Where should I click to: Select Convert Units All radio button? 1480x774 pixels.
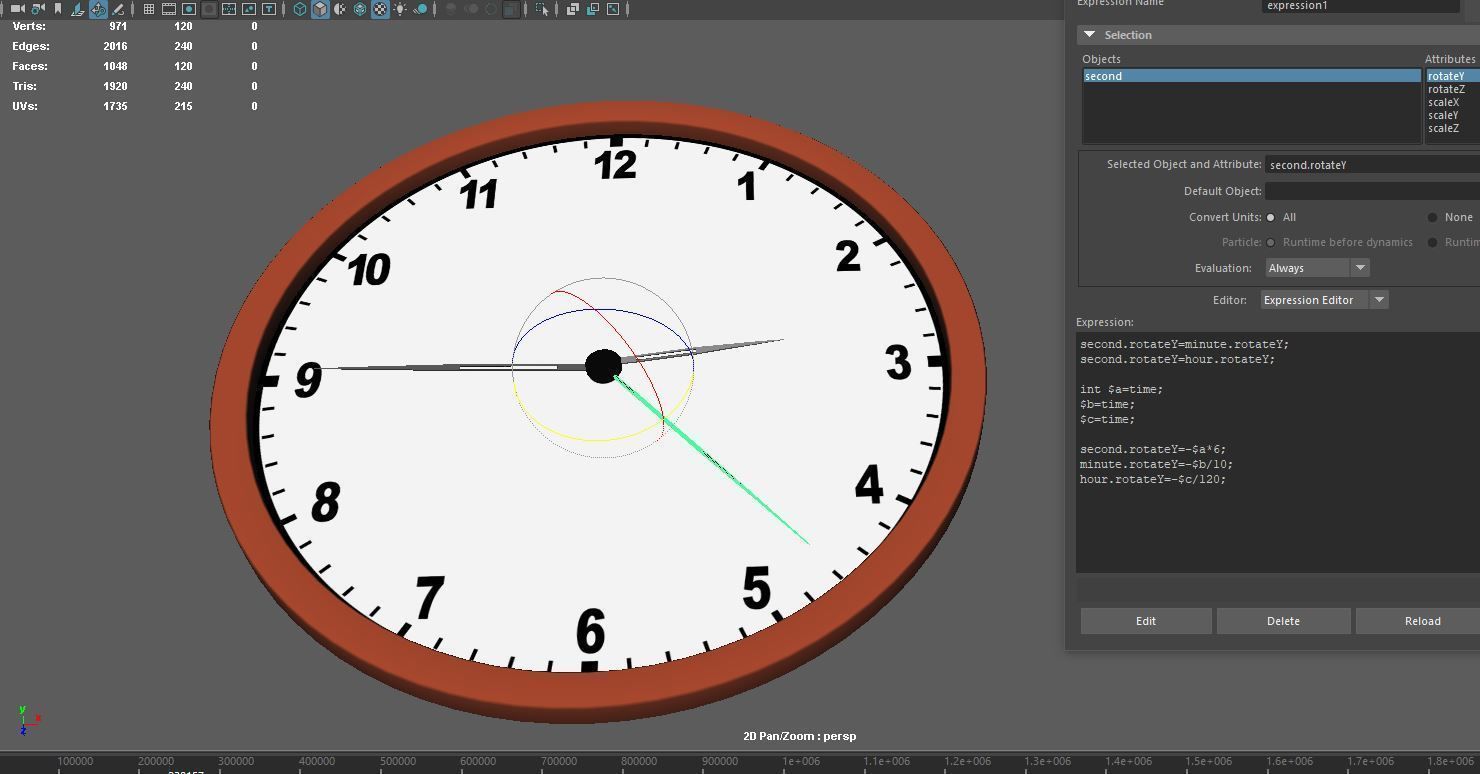click(x=1271, y=217)
